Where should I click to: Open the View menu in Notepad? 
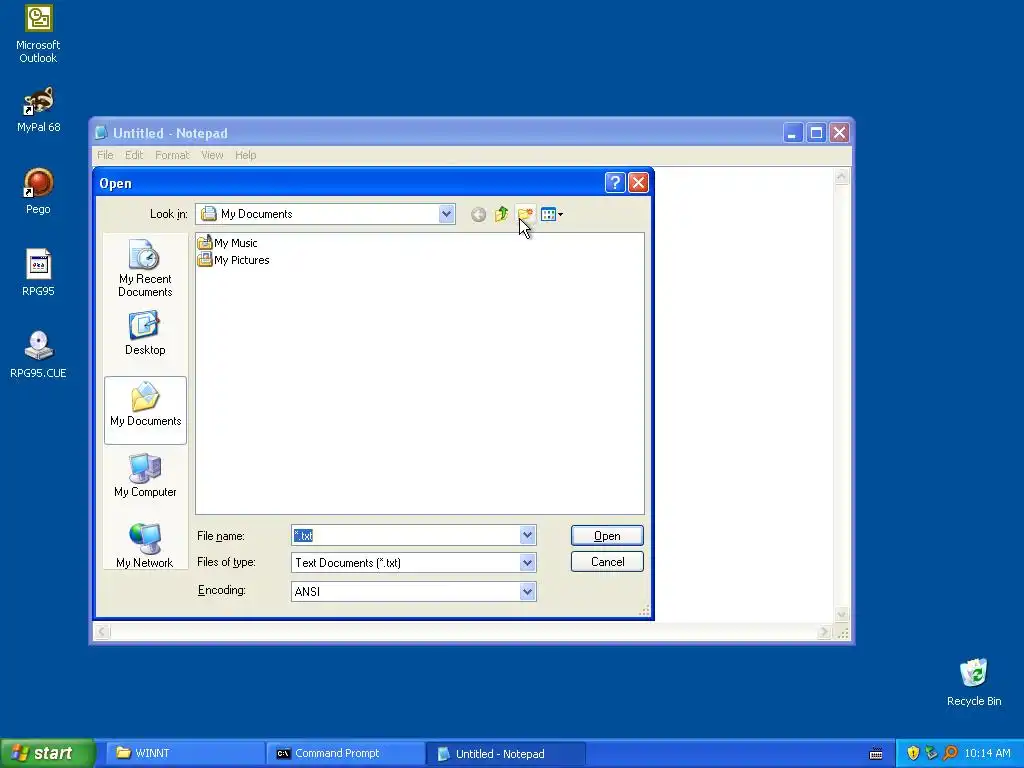(212, 155)
